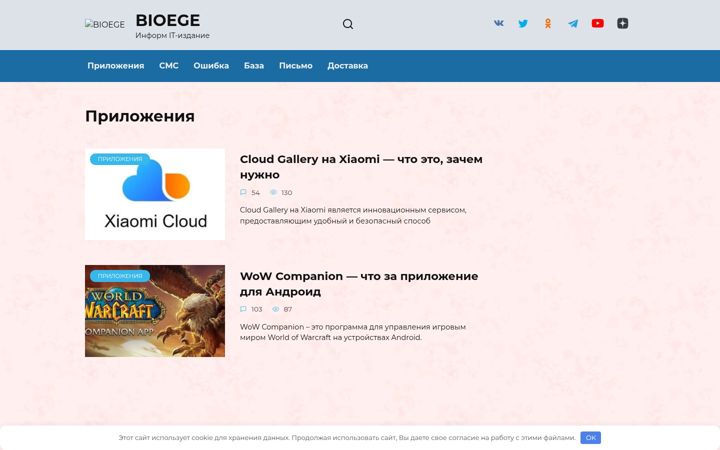Open the Twitter profile icon
Image resolution: width=720 pixels, height=450 pixels.
[523, 23]
